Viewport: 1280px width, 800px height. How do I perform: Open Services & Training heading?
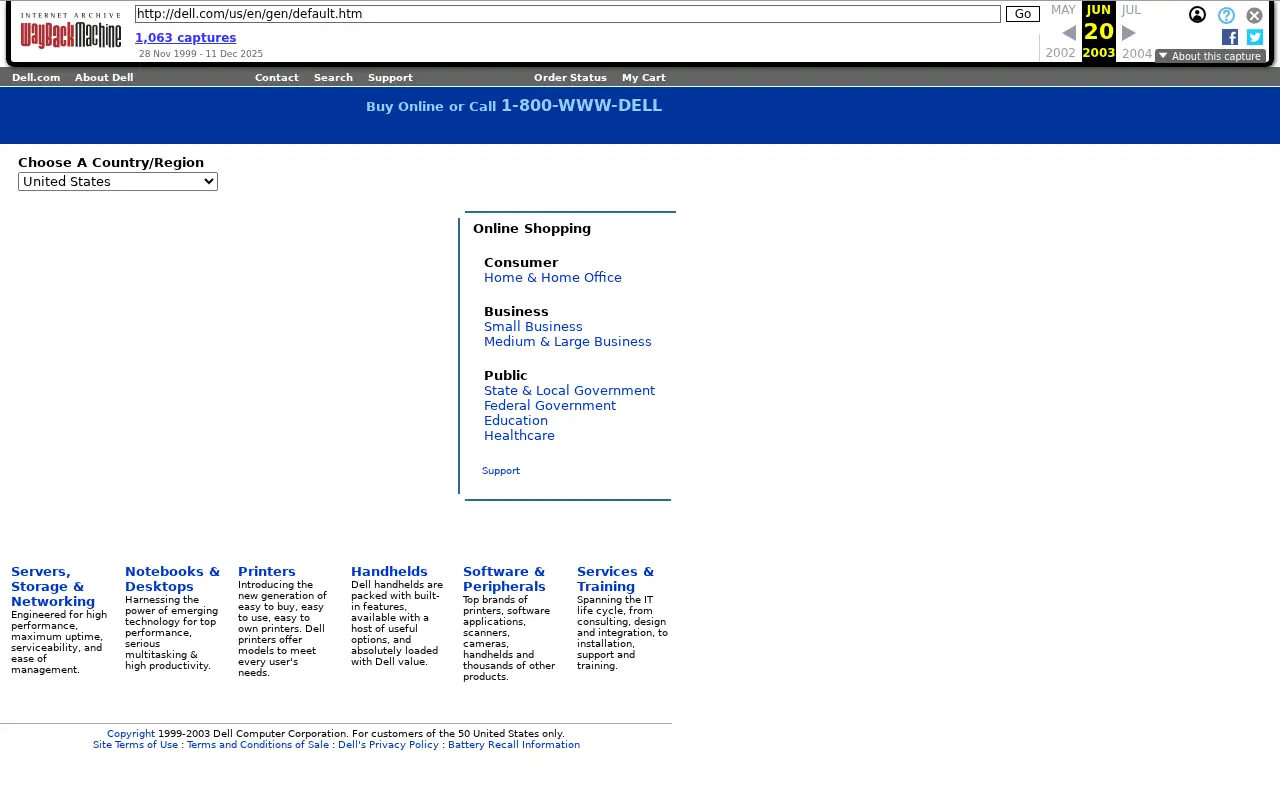pyautogui.click(x=615, y=579)
